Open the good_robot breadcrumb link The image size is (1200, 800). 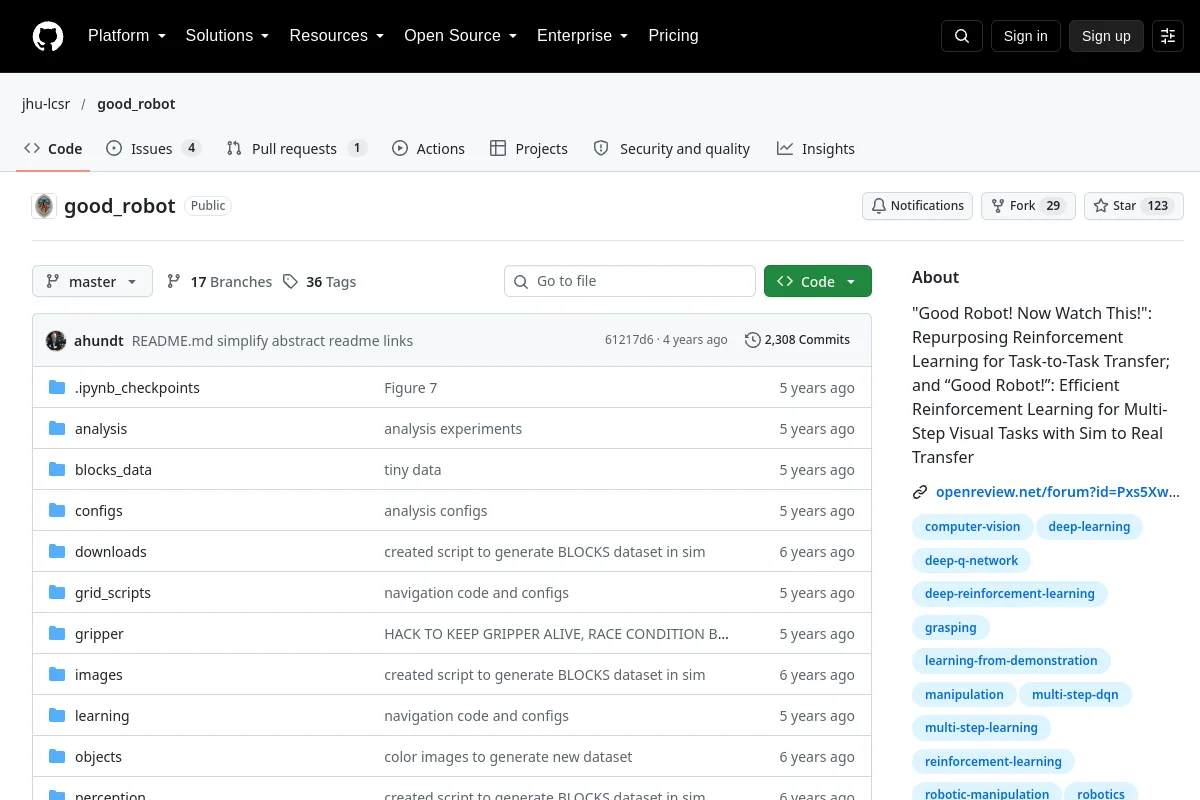point(136,104)
